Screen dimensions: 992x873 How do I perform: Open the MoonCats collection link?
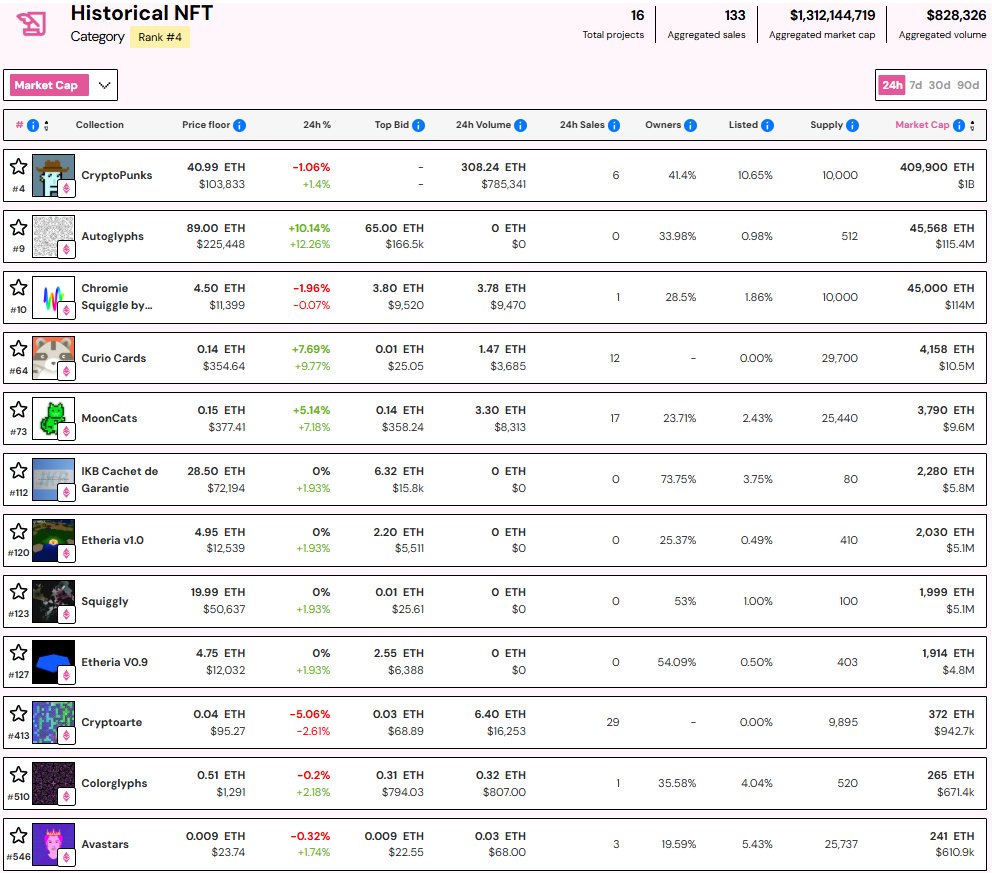(109, 418)
